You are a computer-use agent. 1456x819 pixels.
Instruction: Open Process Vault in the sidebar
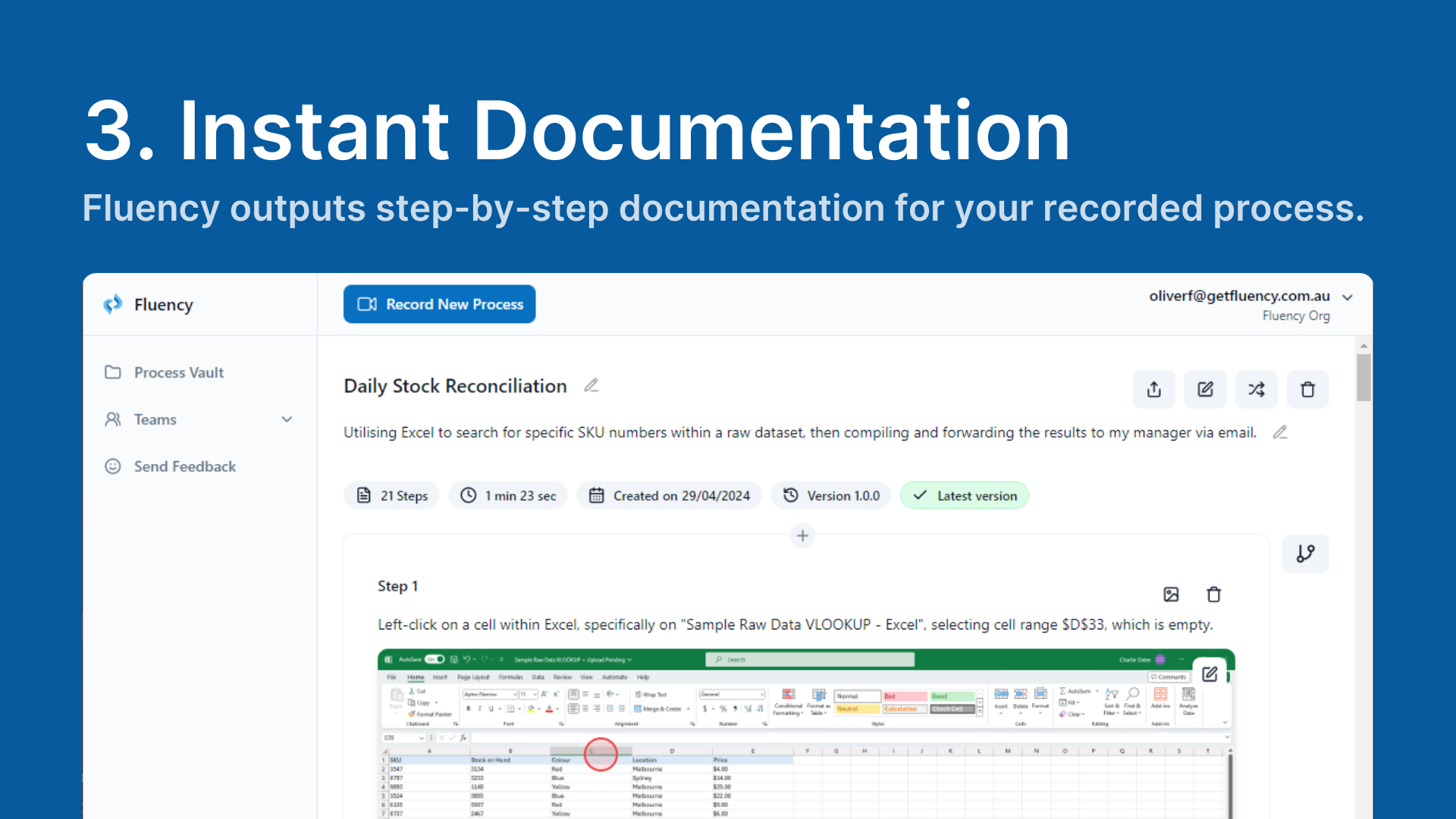point(179,372)
